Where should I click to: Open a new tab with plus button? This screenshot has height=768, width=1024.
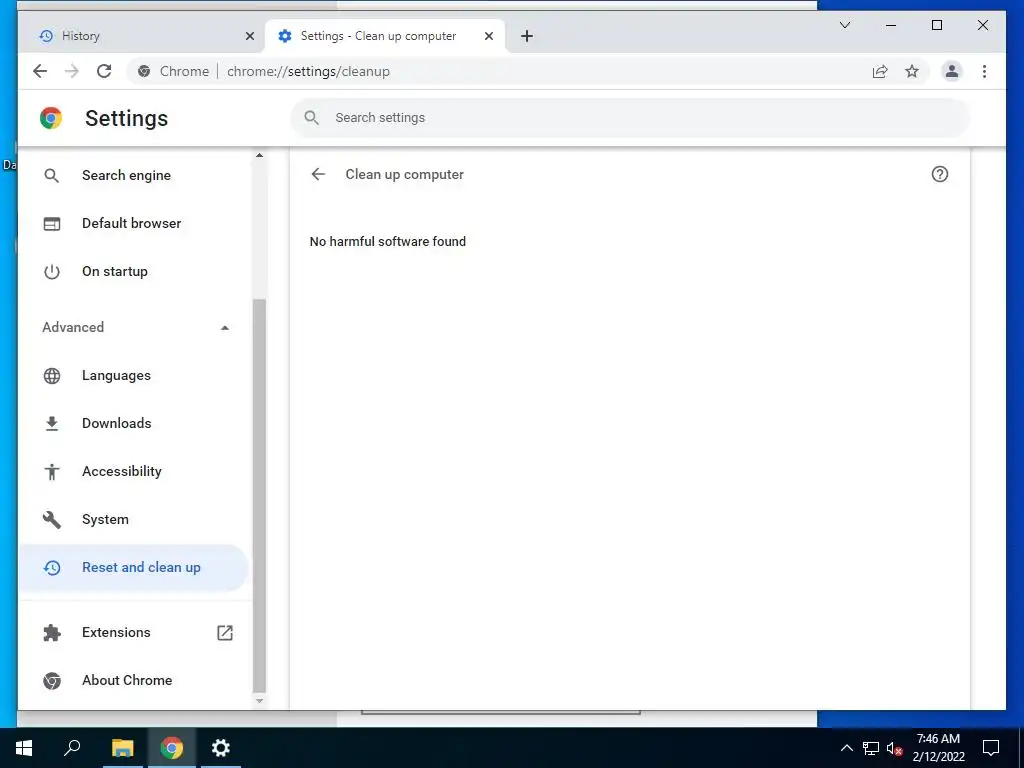[x=527, y=36]
